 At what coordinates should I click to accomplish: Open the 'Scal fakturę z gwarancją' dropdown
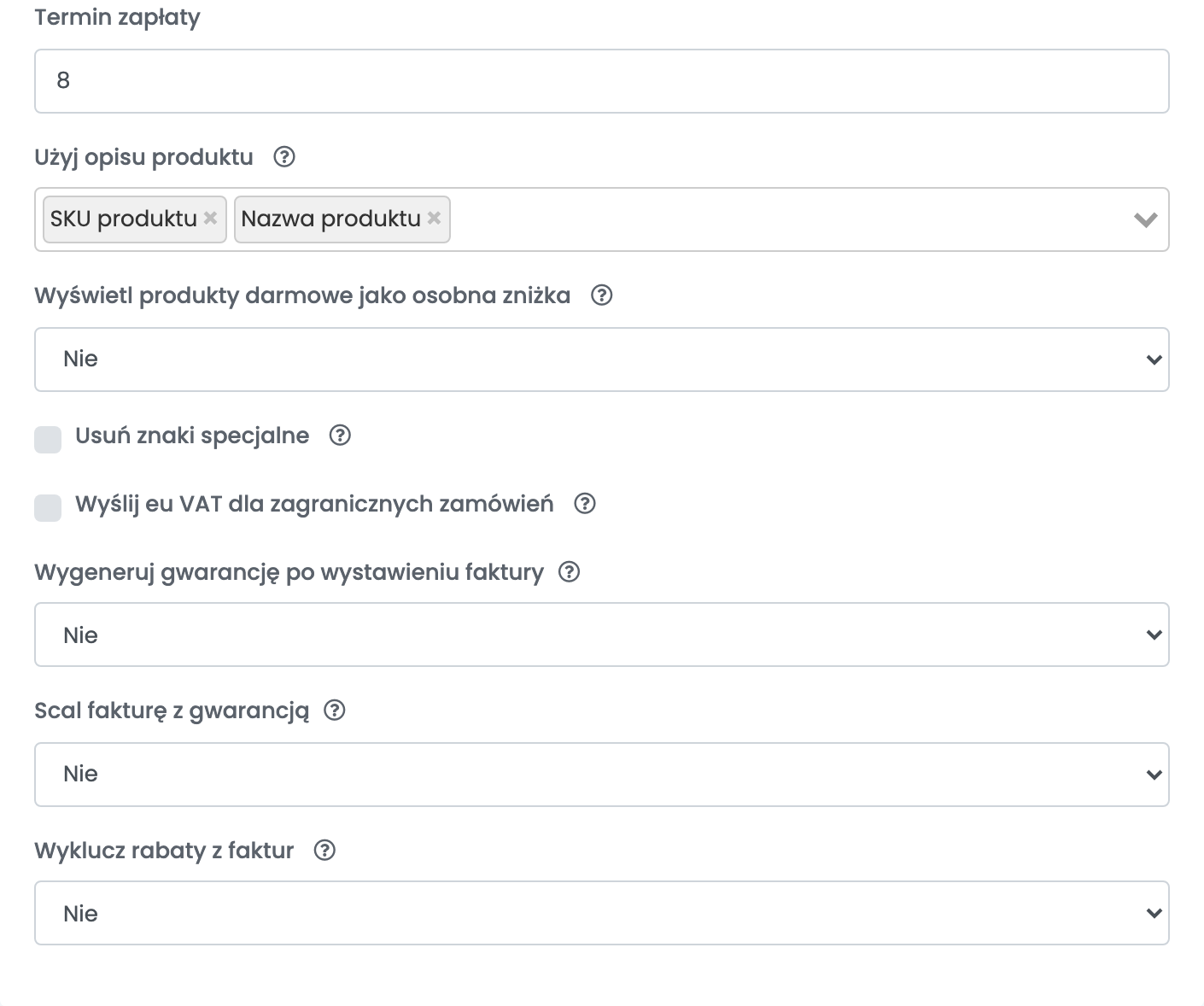602,775
